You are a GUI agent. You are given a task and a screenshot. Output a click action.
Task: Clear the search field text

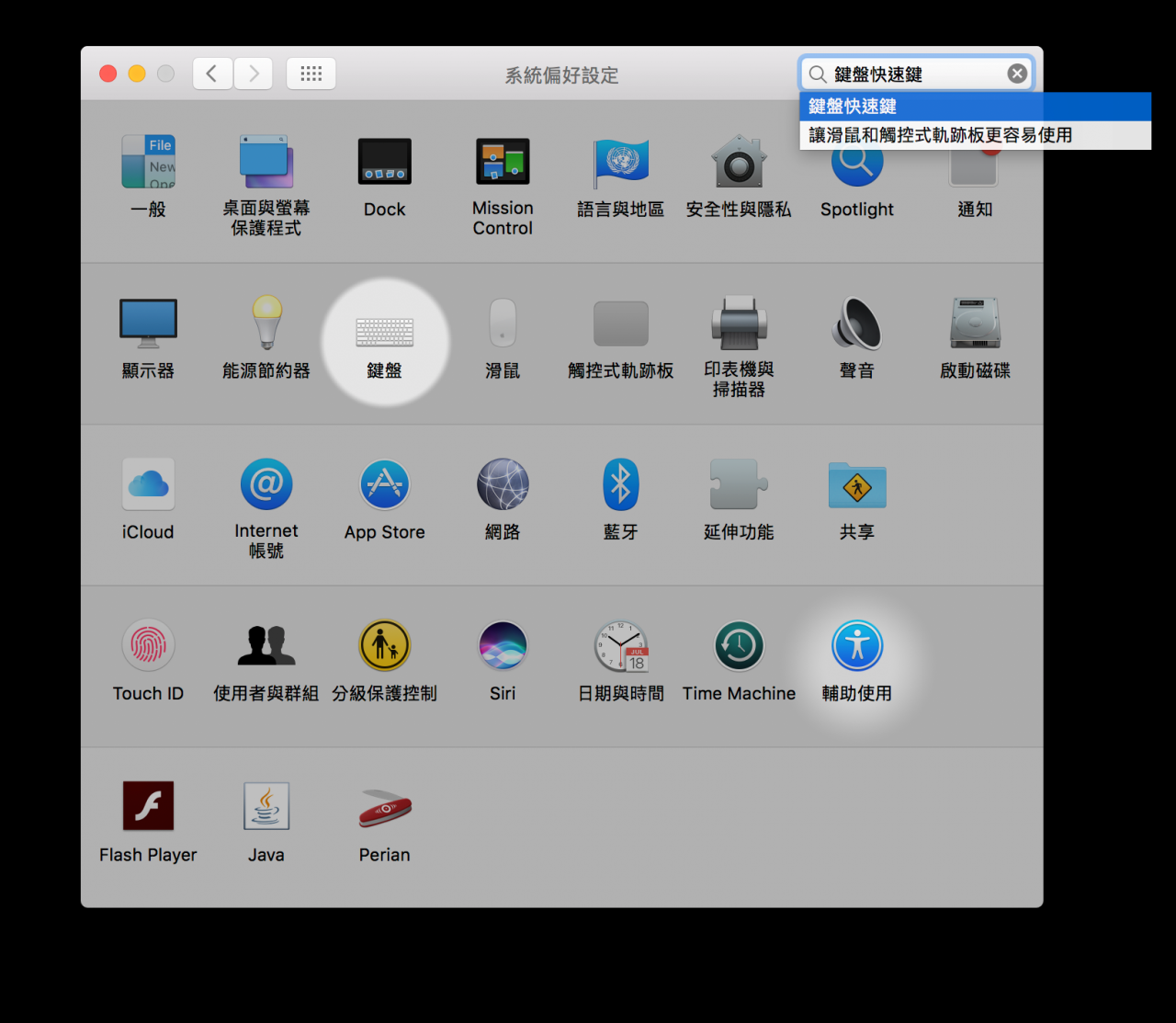point(1017,74)
